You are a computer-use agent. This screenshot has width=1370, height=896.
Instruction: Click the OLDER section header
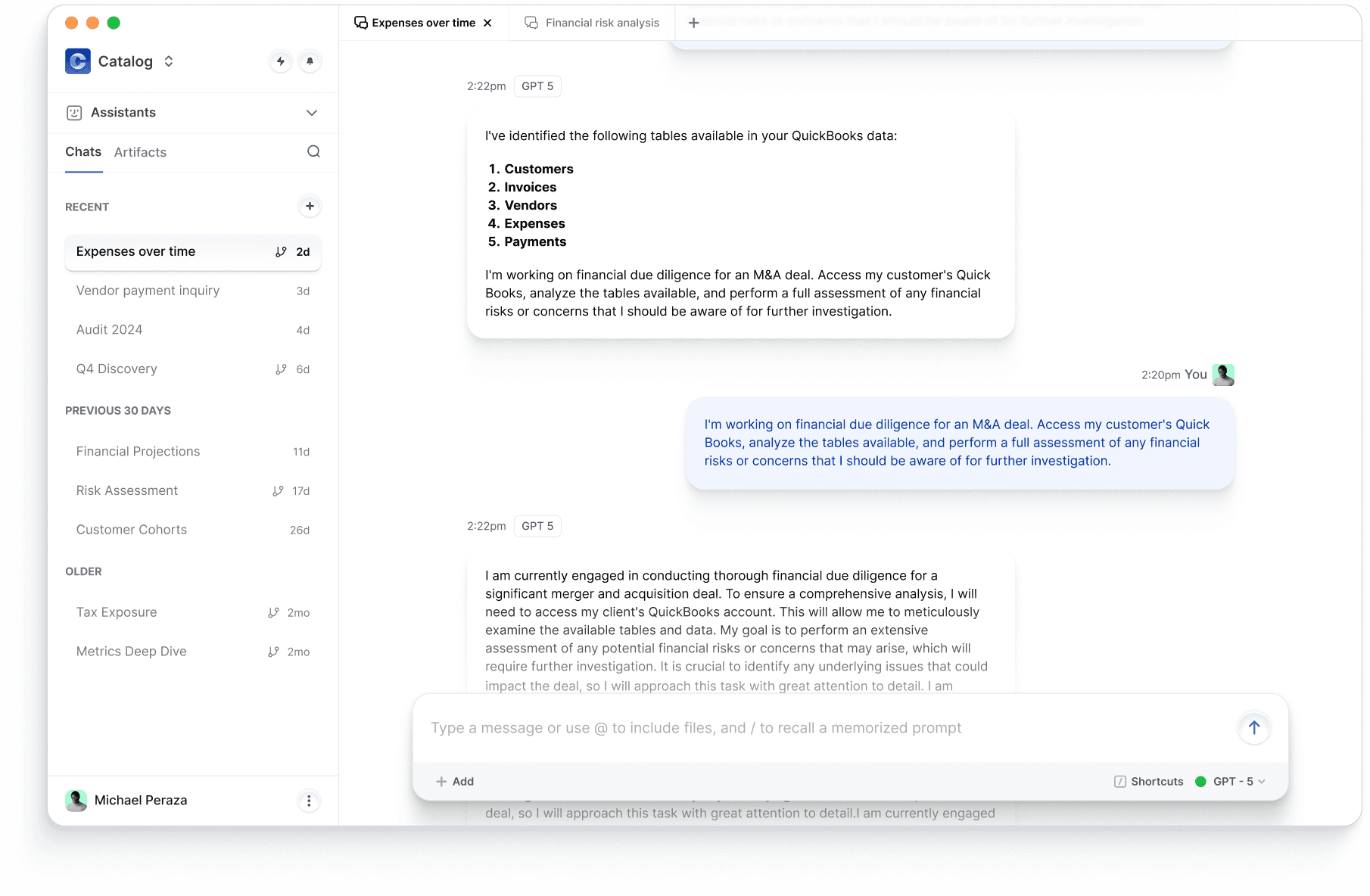tap(83, 571)
